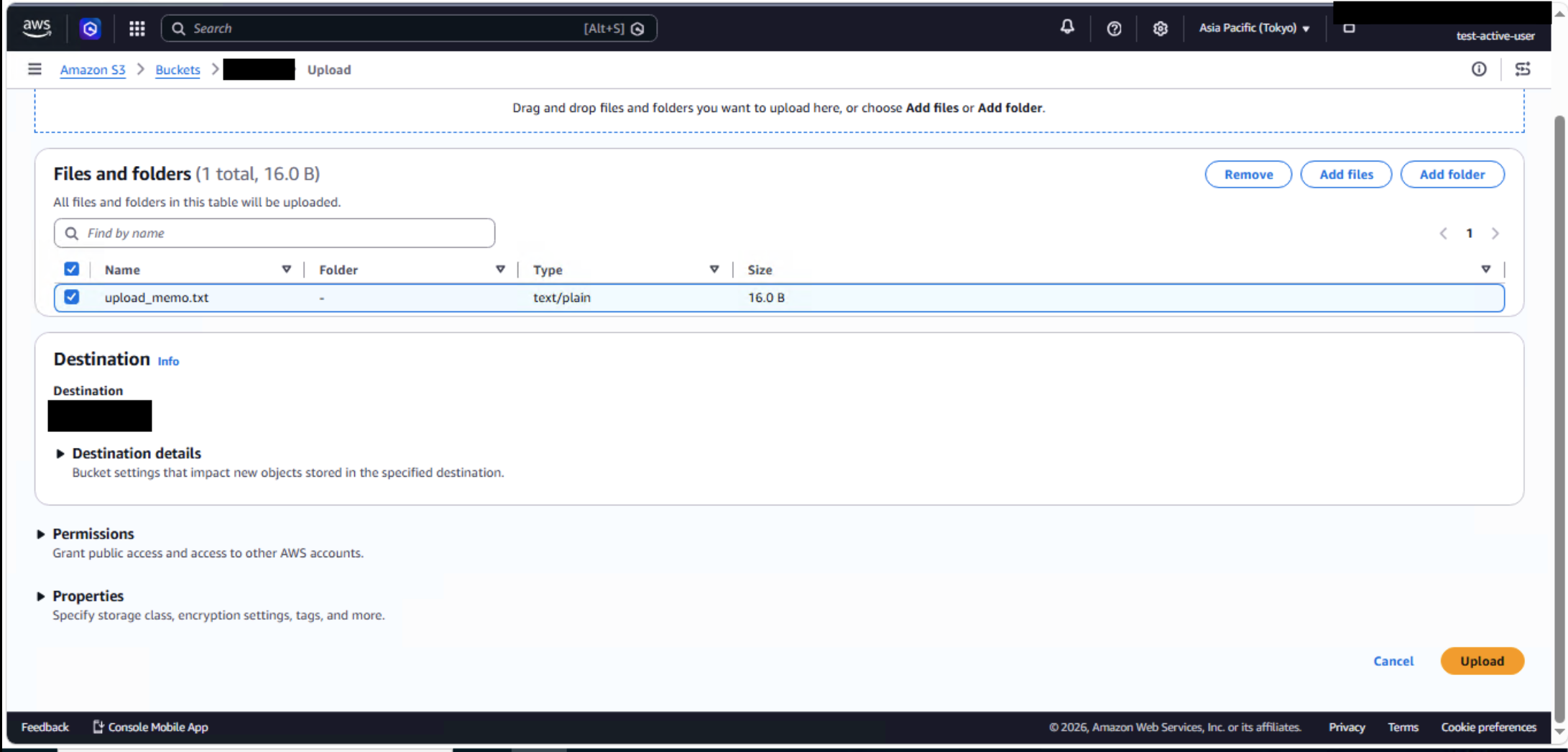Sort by Folder column arrow
This screenshot has width=1568, height=752.
tap(500, 269)
